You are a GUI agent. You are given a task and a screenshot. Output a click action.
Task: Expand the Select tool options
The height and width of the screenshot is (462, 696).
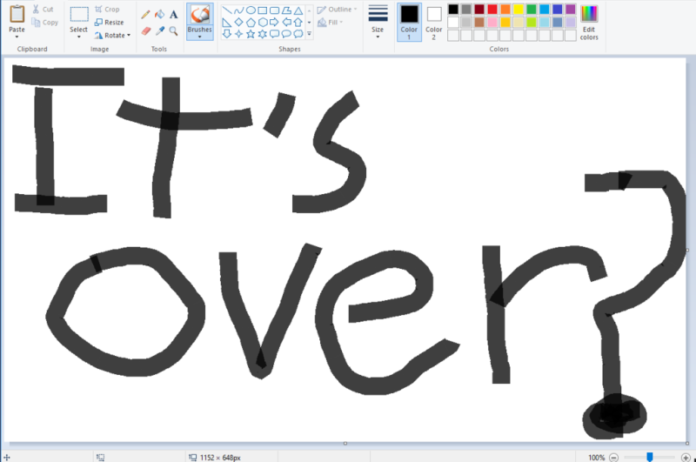click(79, 37)
